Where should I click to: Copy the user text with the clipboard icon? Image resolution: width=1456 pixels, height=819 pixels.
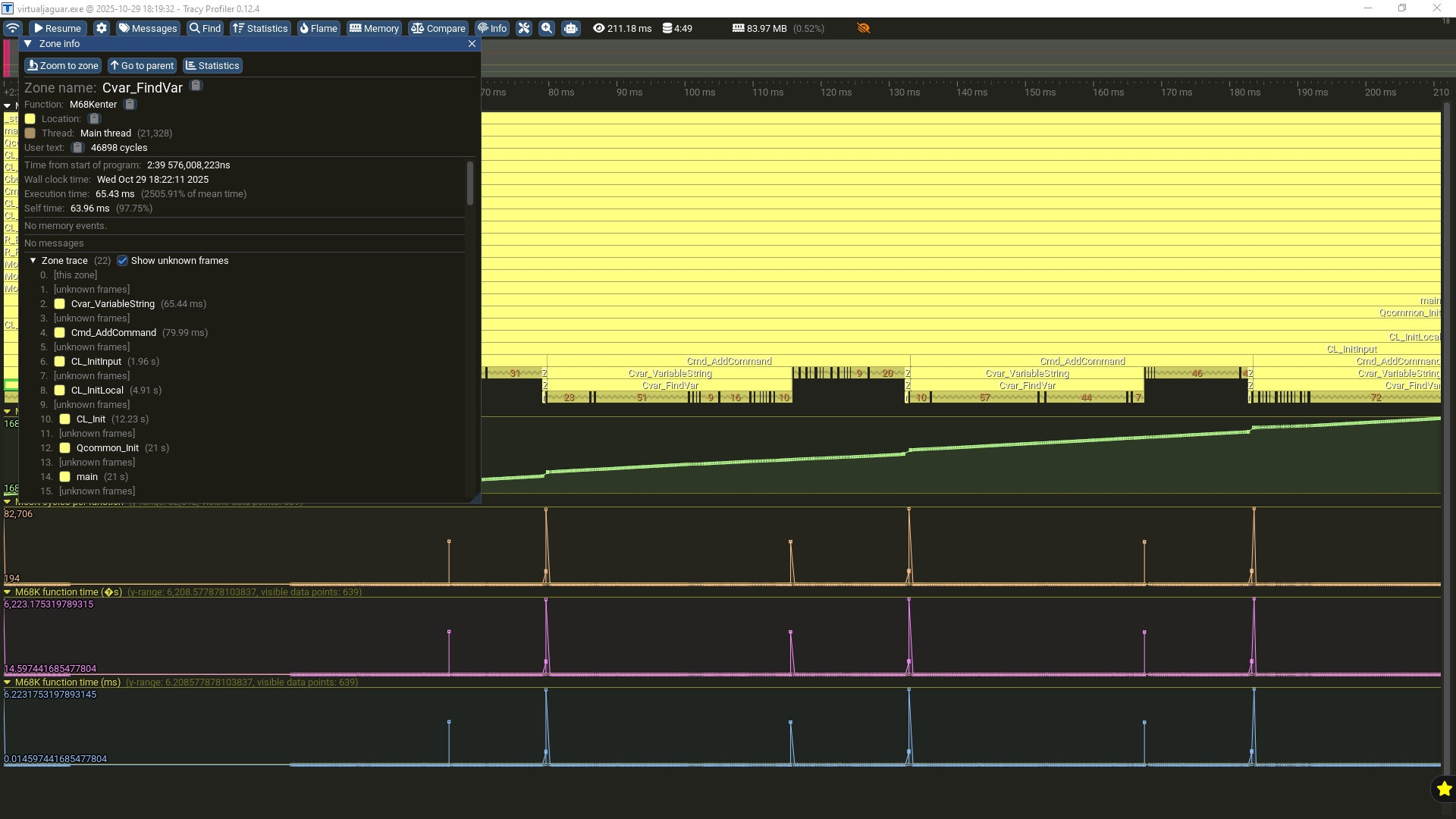(x=77, y=148)
